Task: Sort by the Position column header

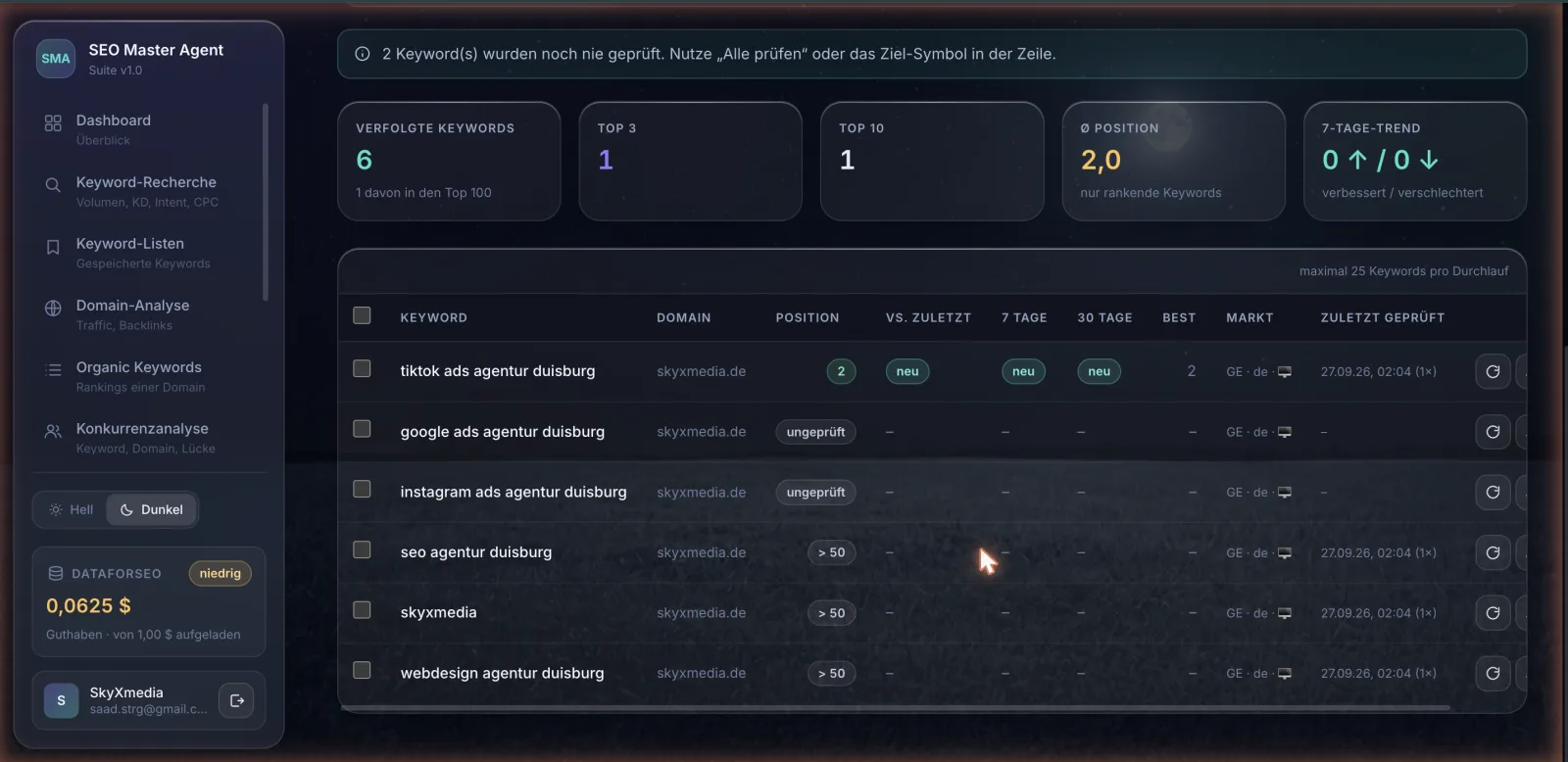Action: 808,317
